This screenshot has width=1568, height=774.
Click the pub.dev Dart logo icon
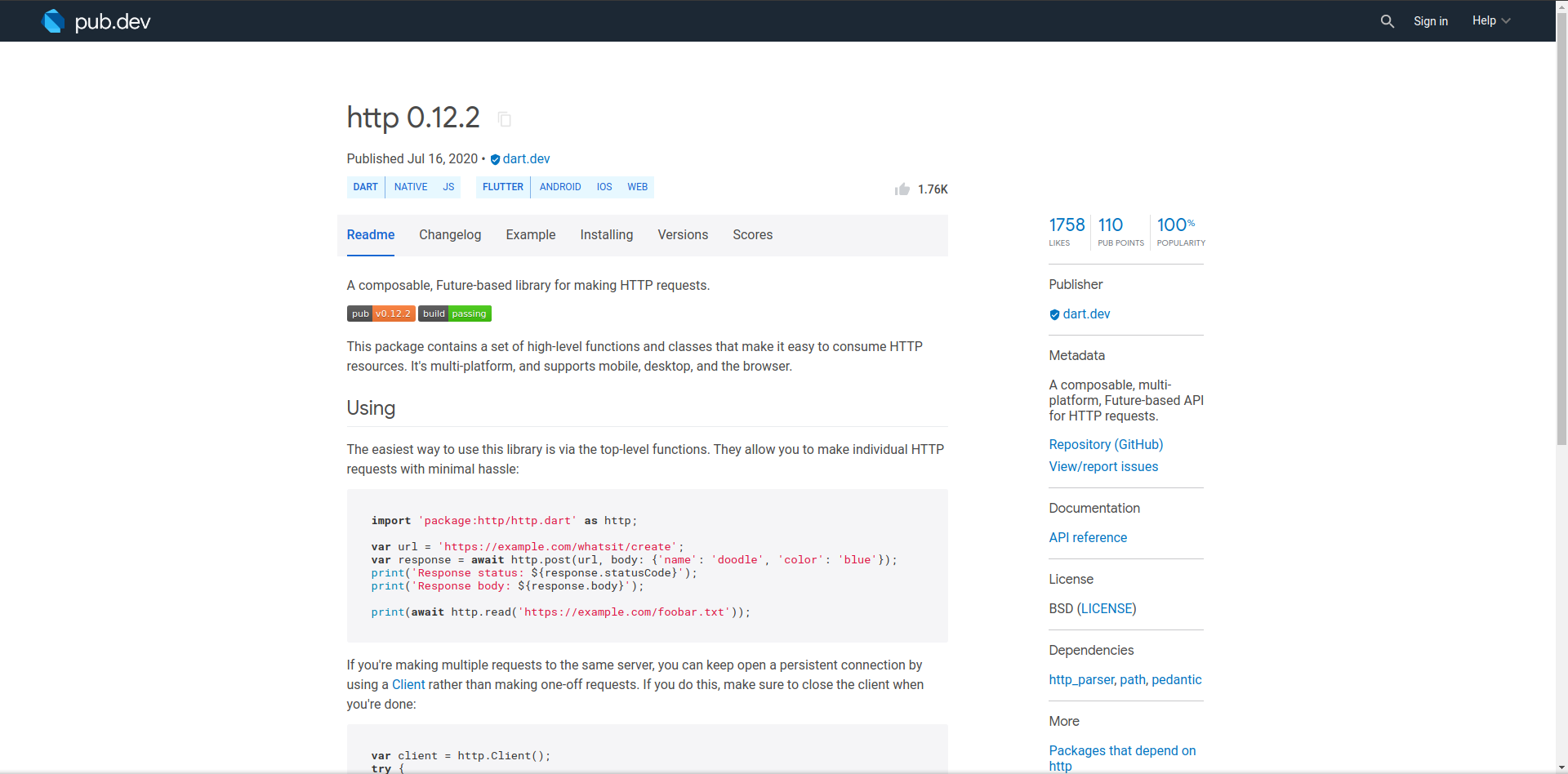tap(53, 21)
